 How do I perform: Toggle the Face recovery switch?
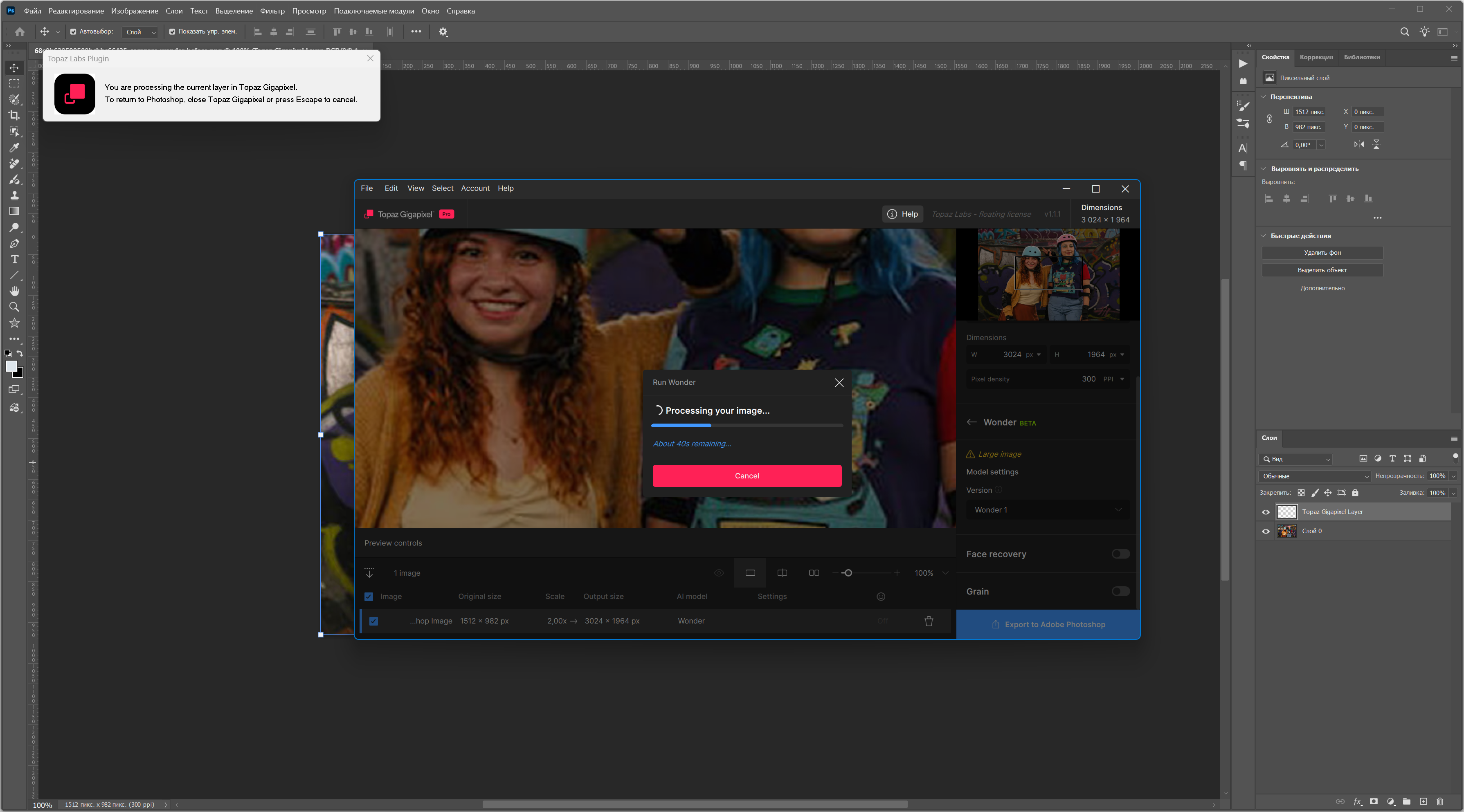(x=1120, y=554)
